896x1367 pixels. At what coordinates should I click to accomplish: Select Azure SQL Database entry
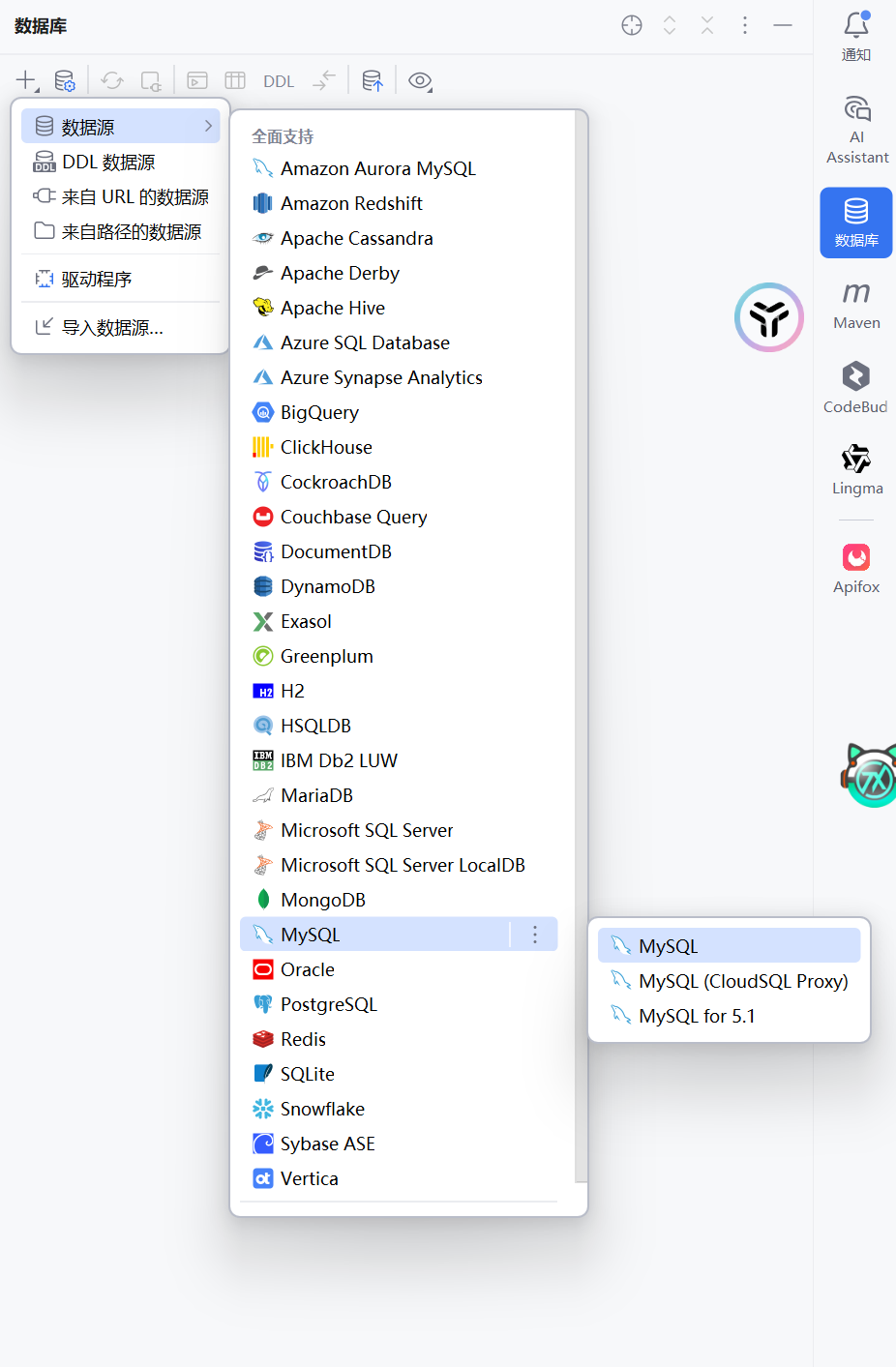(399, 342)
